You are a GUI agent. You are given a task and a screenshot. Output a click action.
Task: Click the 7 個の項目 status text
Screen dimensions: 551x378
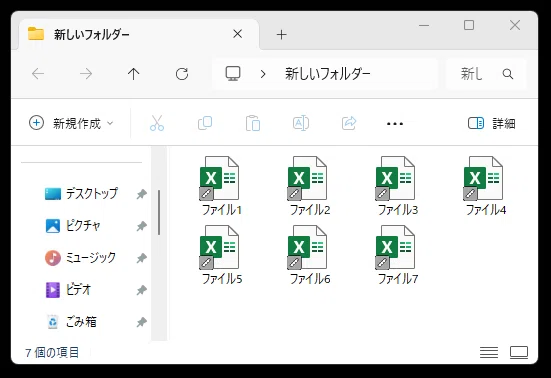click(52, 352)
